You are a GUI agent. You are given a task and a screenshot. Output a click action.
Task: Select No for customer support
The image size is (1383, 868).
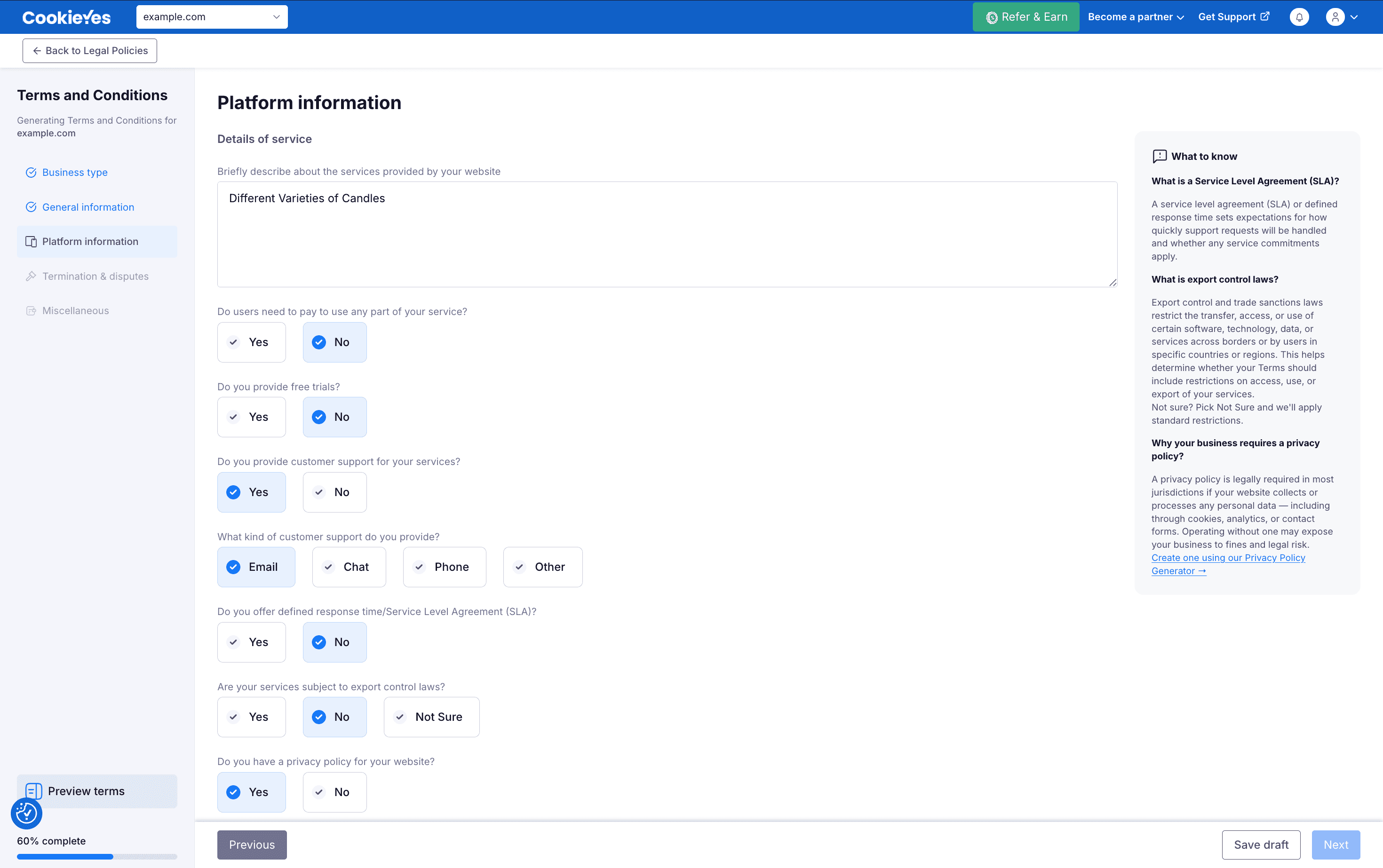point(335,492)
